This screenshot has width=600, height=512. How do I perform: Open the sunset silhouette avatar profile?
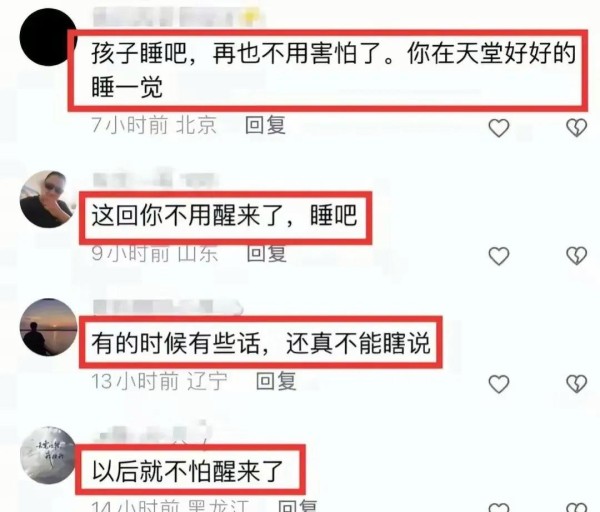pyautogui.click(x=48, y=327)
